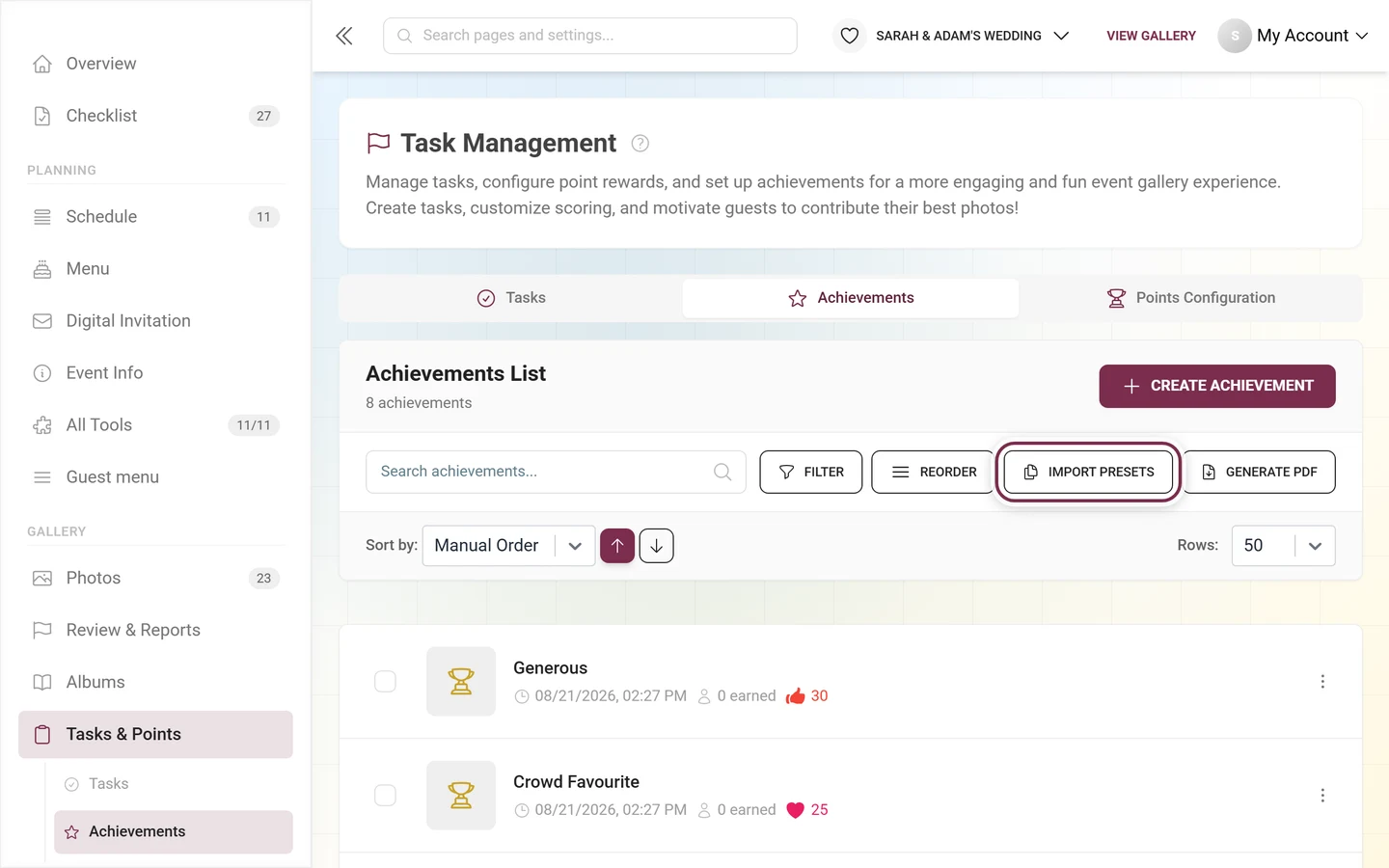Tick the checkbox for Crowd Favourite achievement
Viewport: 1389px width, 868px height.
[385, 796]
